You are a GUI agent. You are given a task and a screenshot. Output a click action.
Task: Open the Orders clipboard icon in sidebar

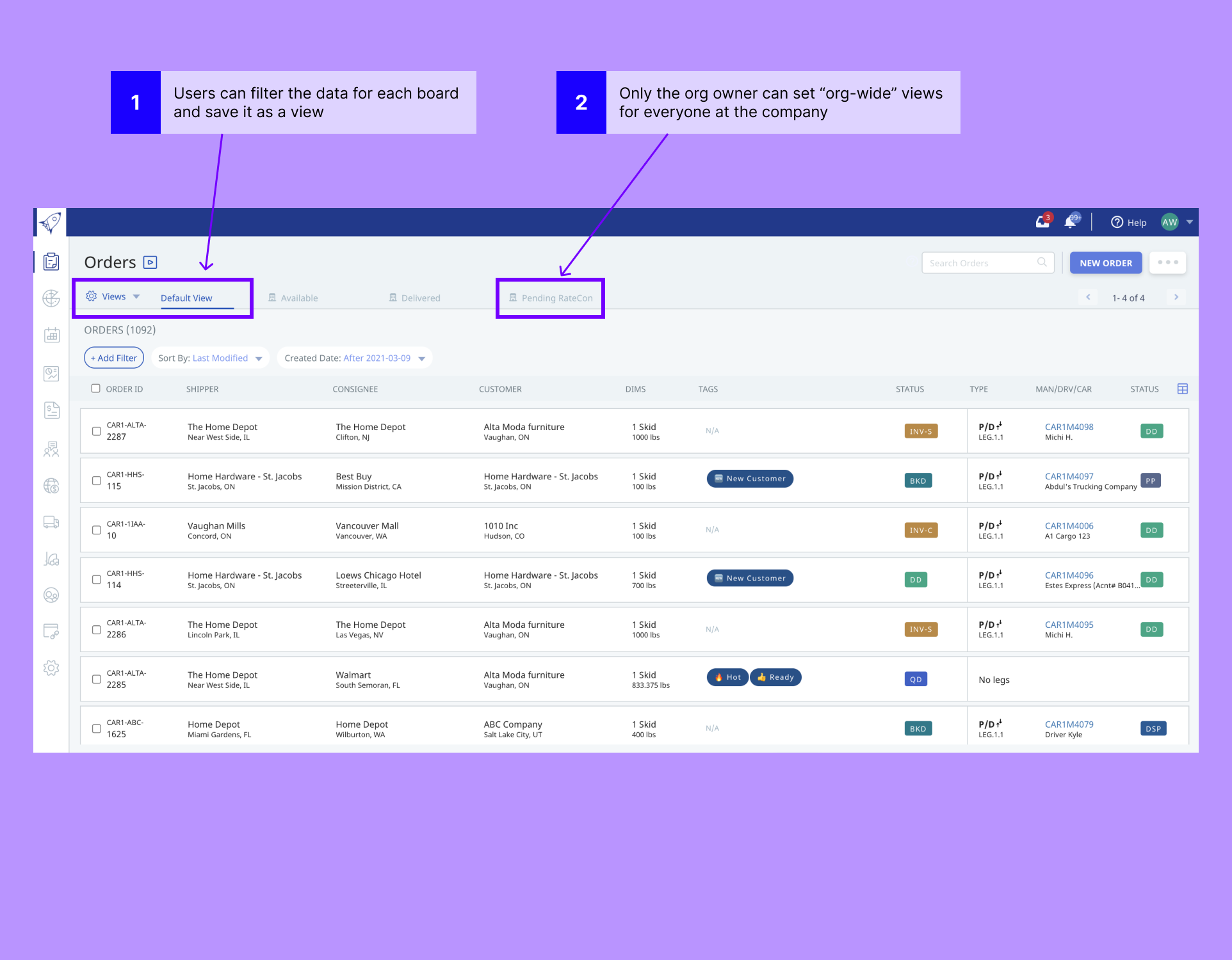coord(51,261)
